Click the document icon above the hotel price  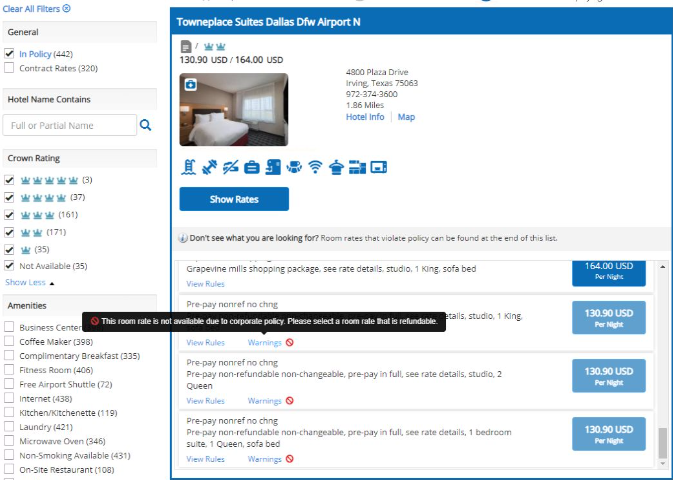tap(186, 46)
